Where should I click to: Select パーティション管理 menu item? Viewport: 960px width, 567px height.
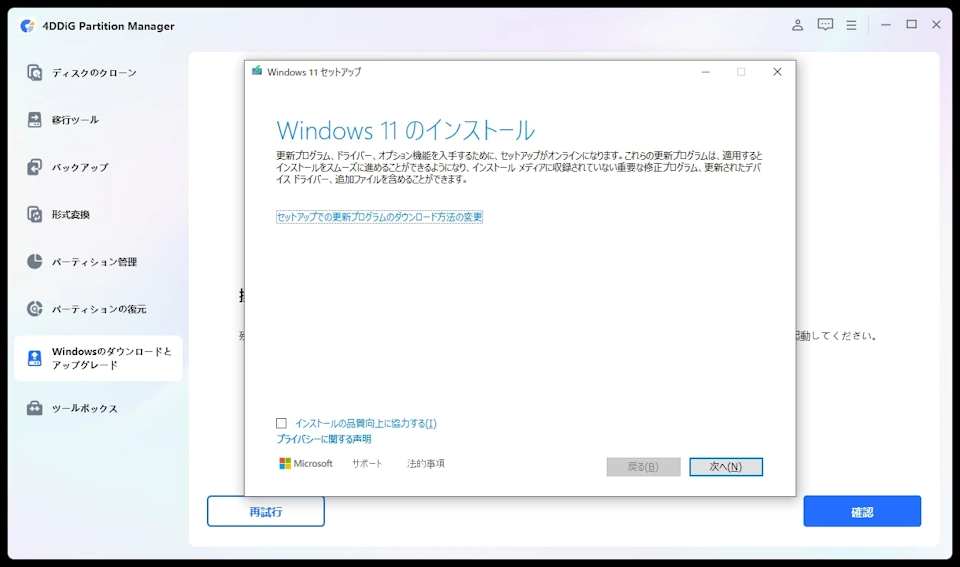click(94, 261)
